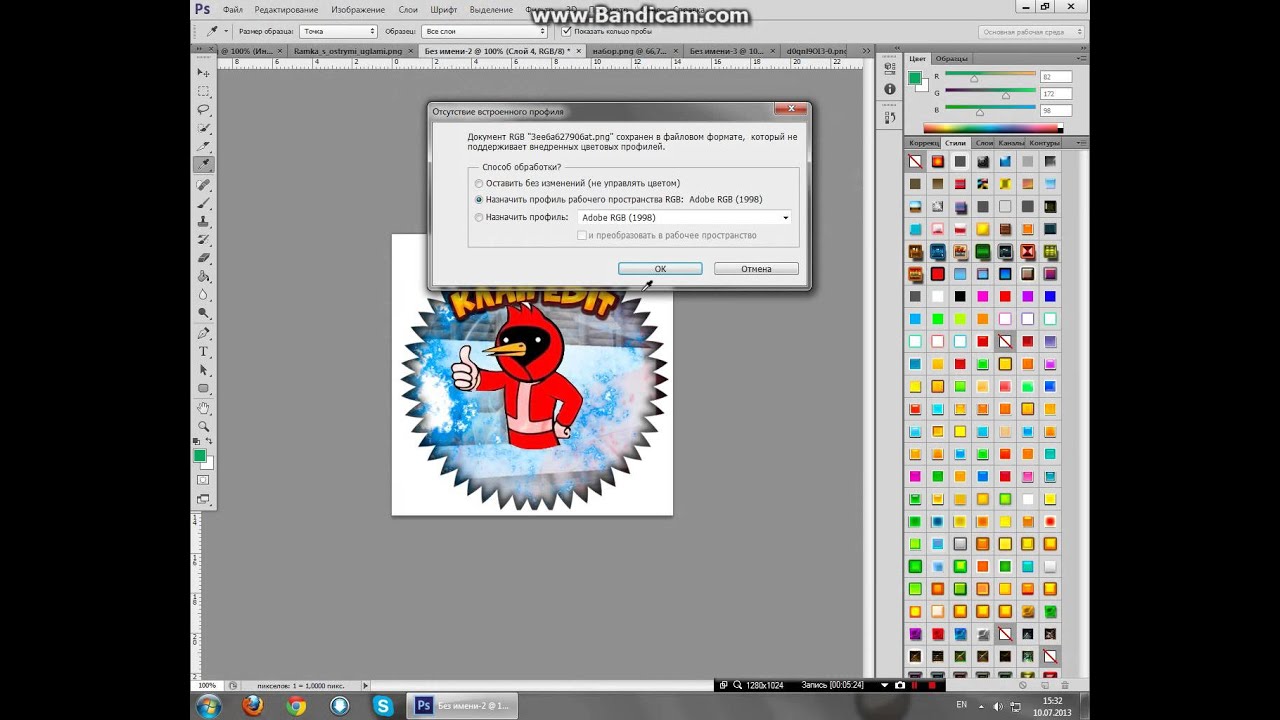This screenshot has height=720, width=1280.
Task: Select the Paint Bucket tool
Action: 204,277
